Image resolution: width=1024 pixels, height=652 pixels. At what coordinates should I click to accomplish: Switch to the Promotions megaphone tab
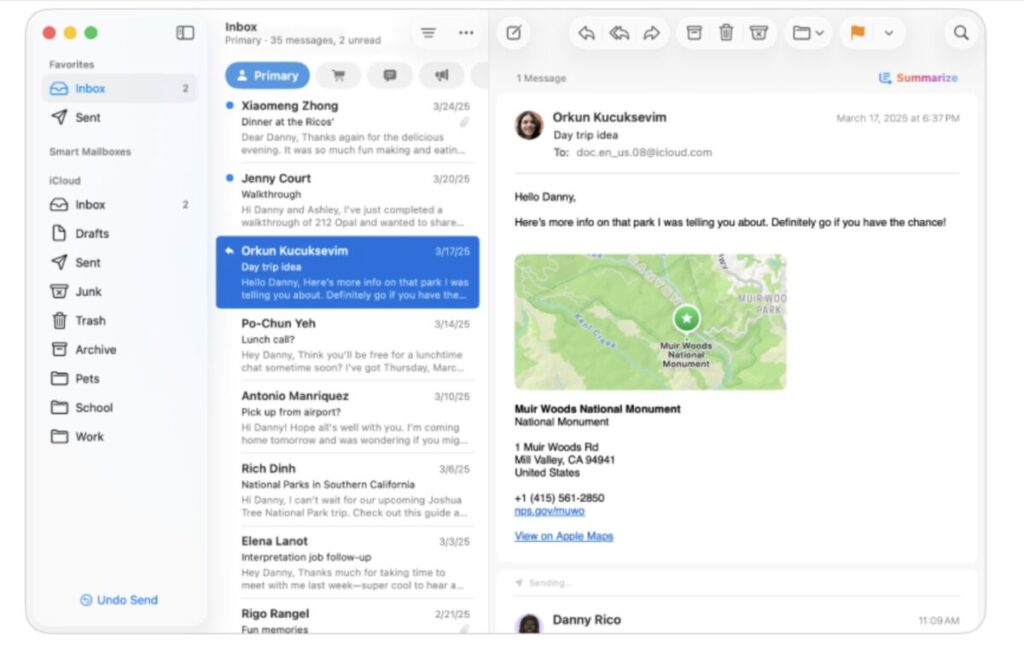tap(441, 76)
